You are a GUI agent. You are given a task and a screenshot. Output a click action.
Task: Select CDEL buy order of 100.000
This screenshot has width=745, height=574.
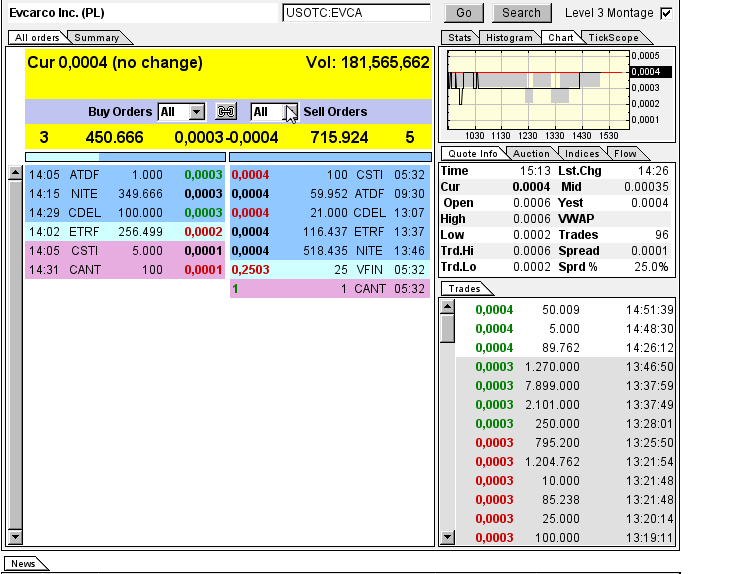[x=125, y=213]
